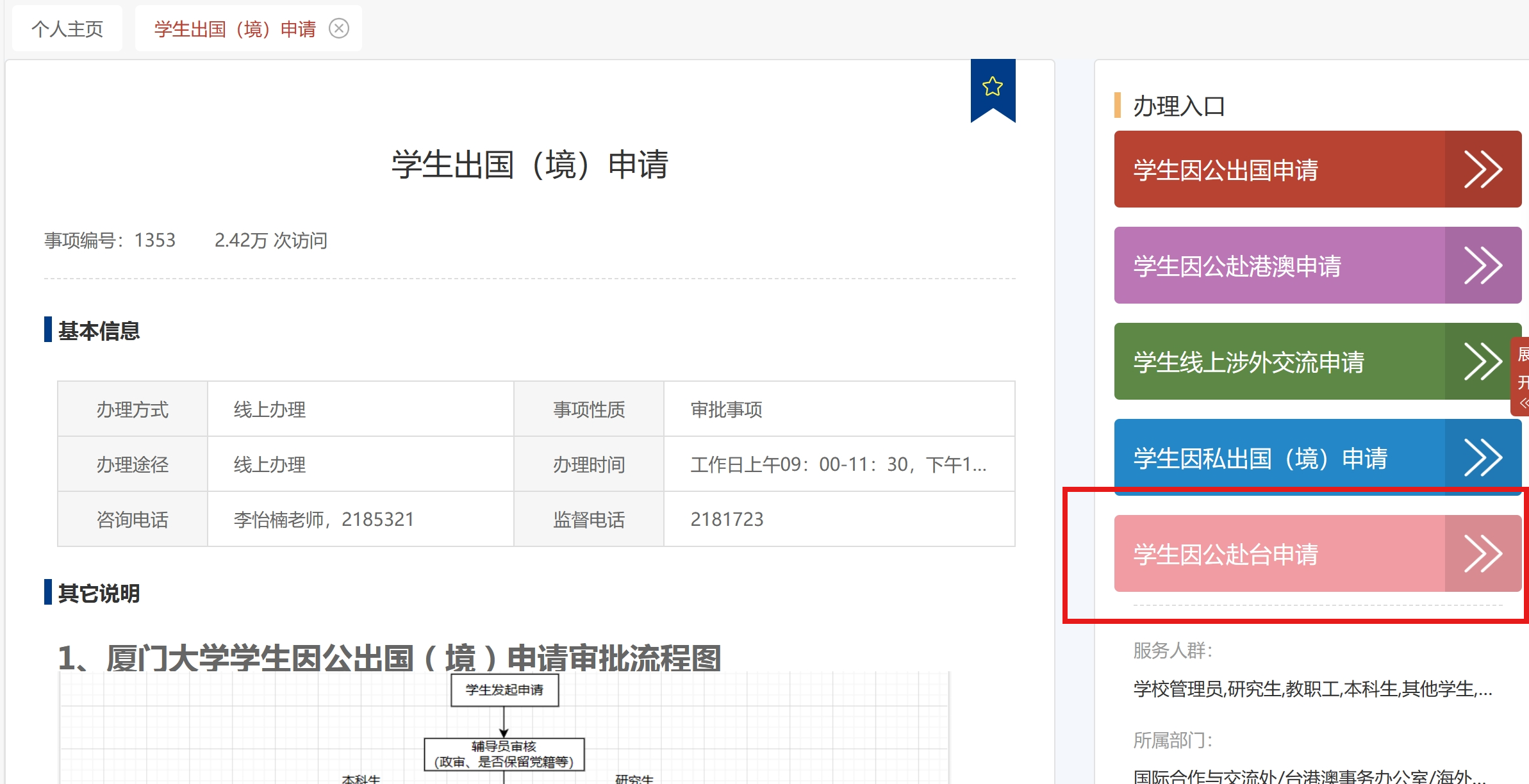Image resolution: width=1529 pixels, height=784 pixels.
Task: Click double-arrow icon on 学生因私出国（境）申请
Action: click(x=1482, y=458)
